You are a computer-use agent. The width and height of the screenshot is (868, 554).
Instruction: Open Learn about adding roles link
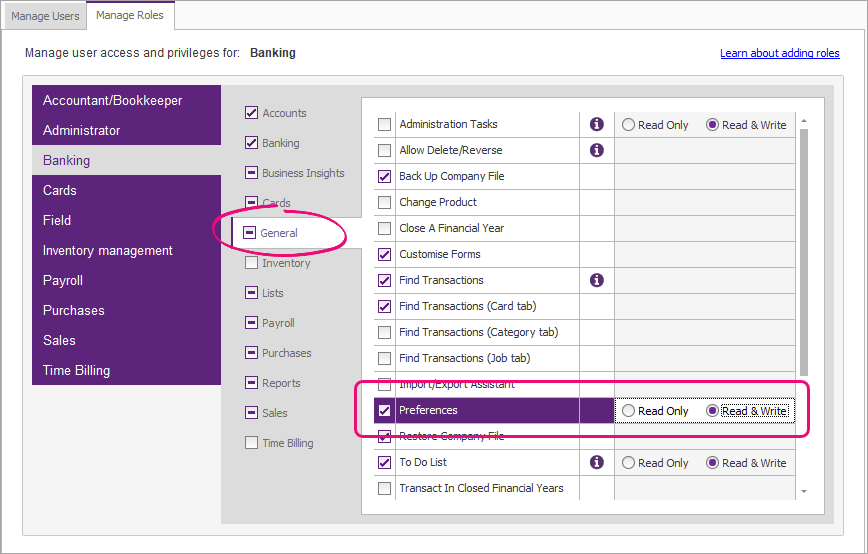pyautogui.click(x=779, y=53)
